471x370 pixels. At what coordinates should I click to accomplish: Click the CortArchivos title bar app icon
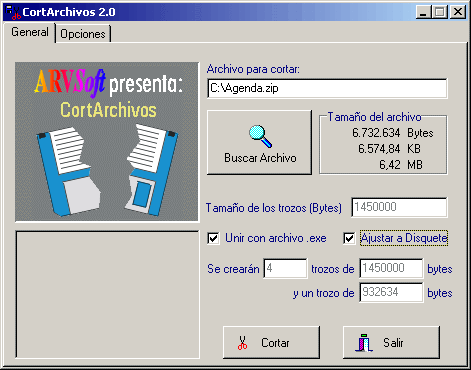pyautogui.click(x=13, y=12)
